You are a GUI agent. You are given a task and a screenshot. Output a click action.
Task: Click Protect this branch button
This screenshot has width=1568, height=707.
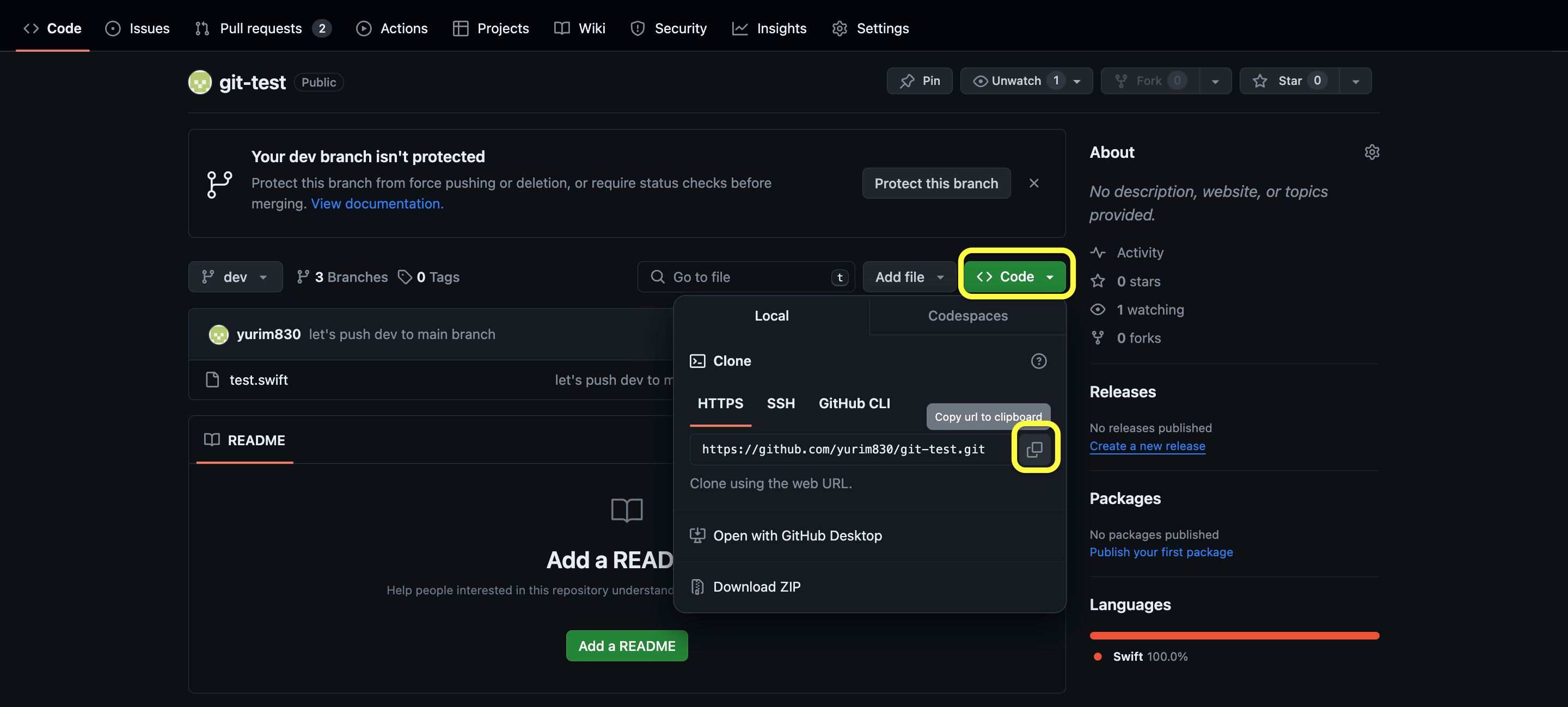(x=935, y=183)
